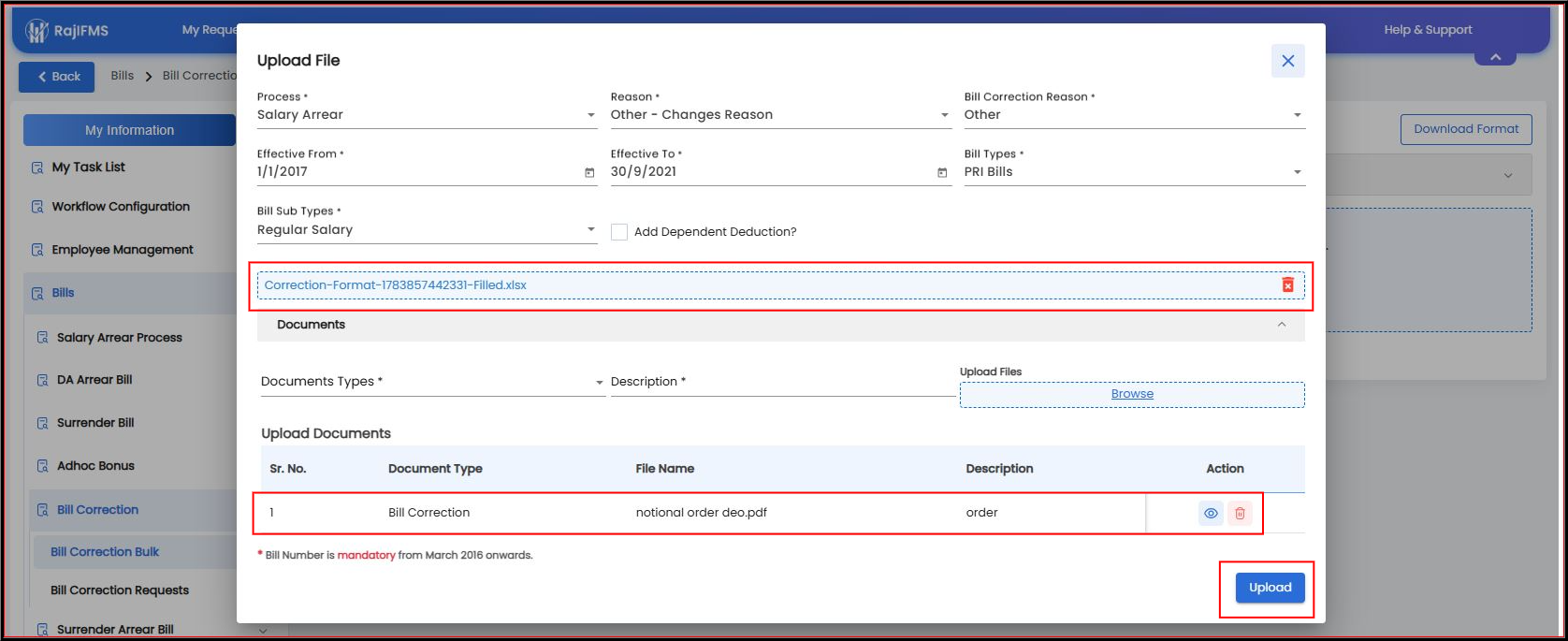Screen dimensions: 1568x641
Task: Open the Surrender Bill menu item
Action: click(x=95, y=423)
